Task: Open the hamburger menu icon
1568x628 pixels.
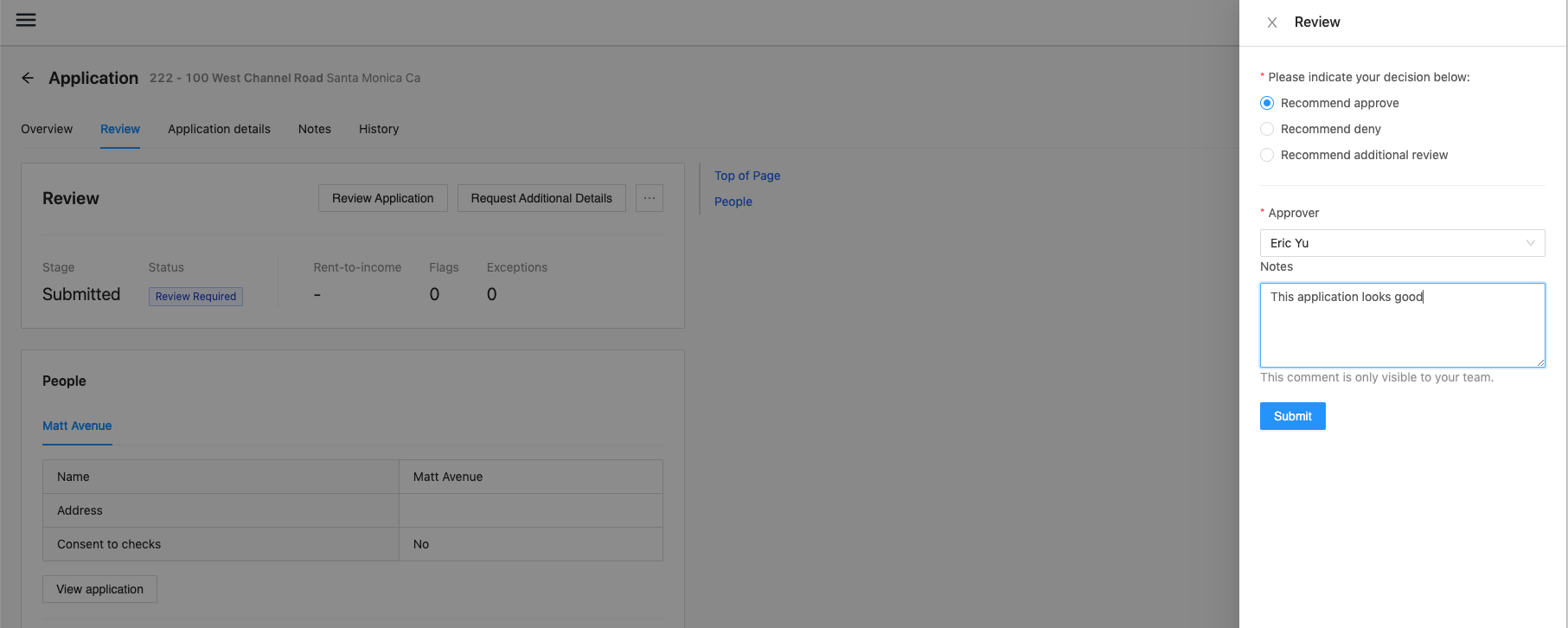Action: click(x=26, y=20)
